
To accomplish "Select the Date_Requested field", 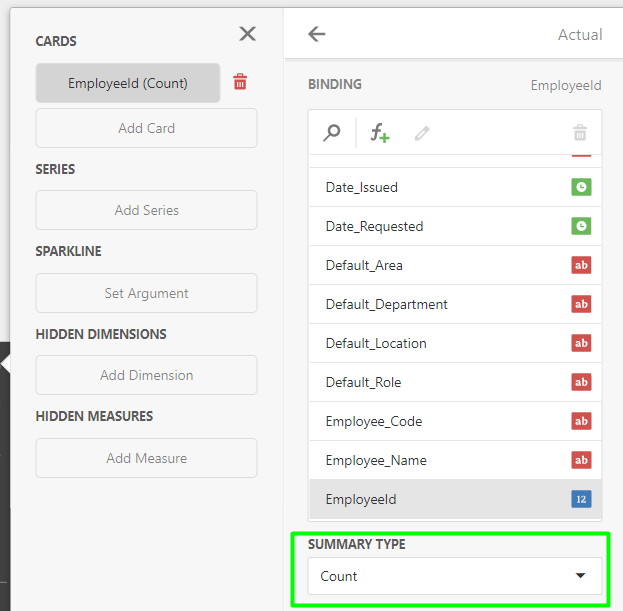I will coord(455,226).
